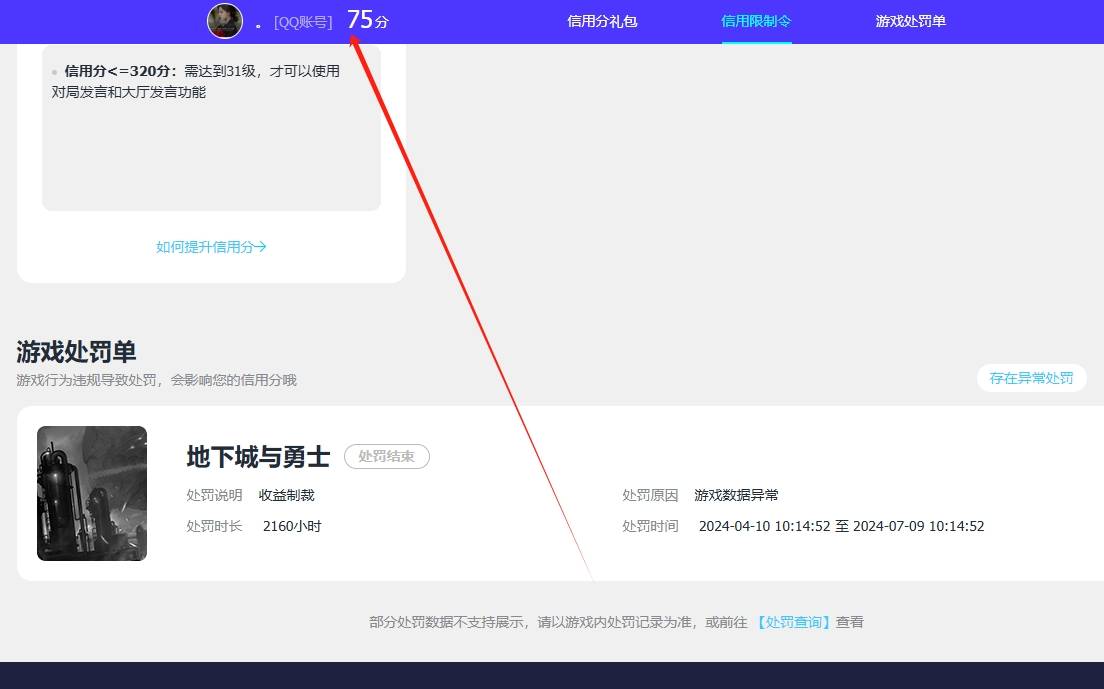The image size is (1104, 689).
Task: Click the 75分 credit score display
Action: click(x=369, y=19)
